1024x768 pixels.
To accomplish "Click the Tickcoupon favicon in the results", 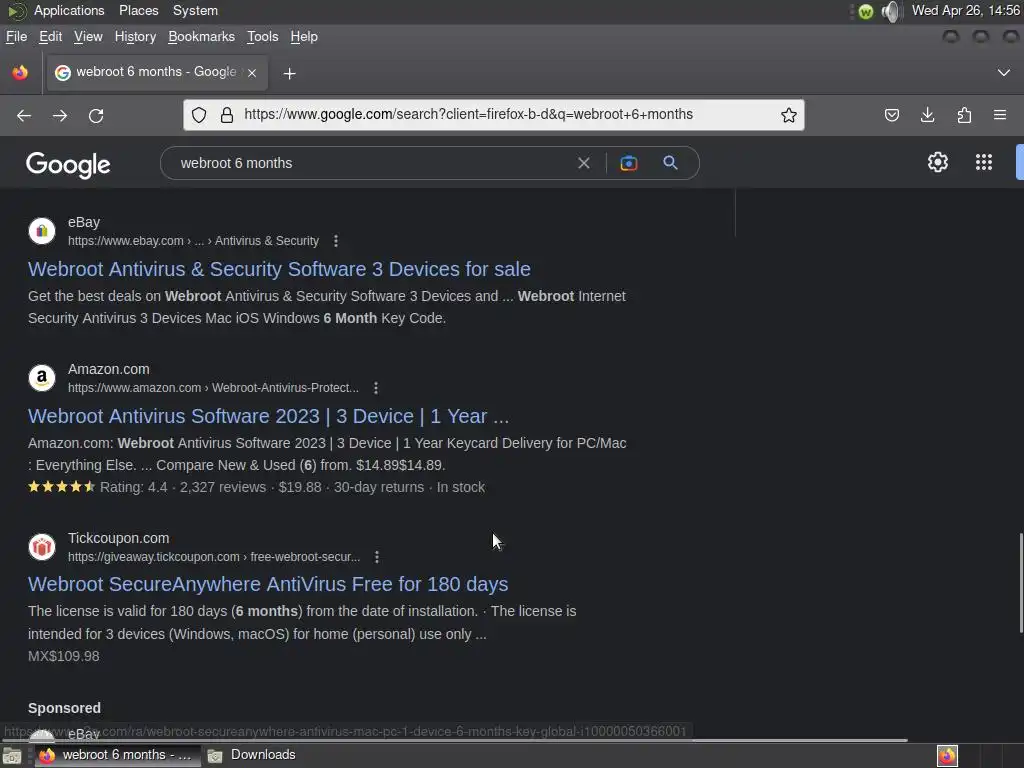I will [x=42, y=547].
